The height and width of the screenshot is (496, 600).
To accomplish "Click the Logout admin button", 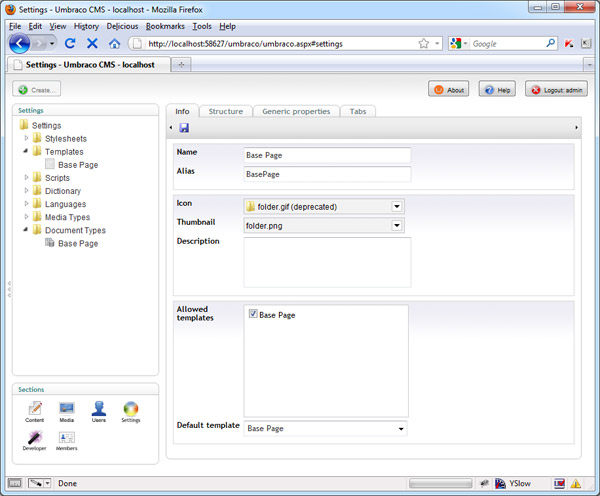I will point(556,90).
